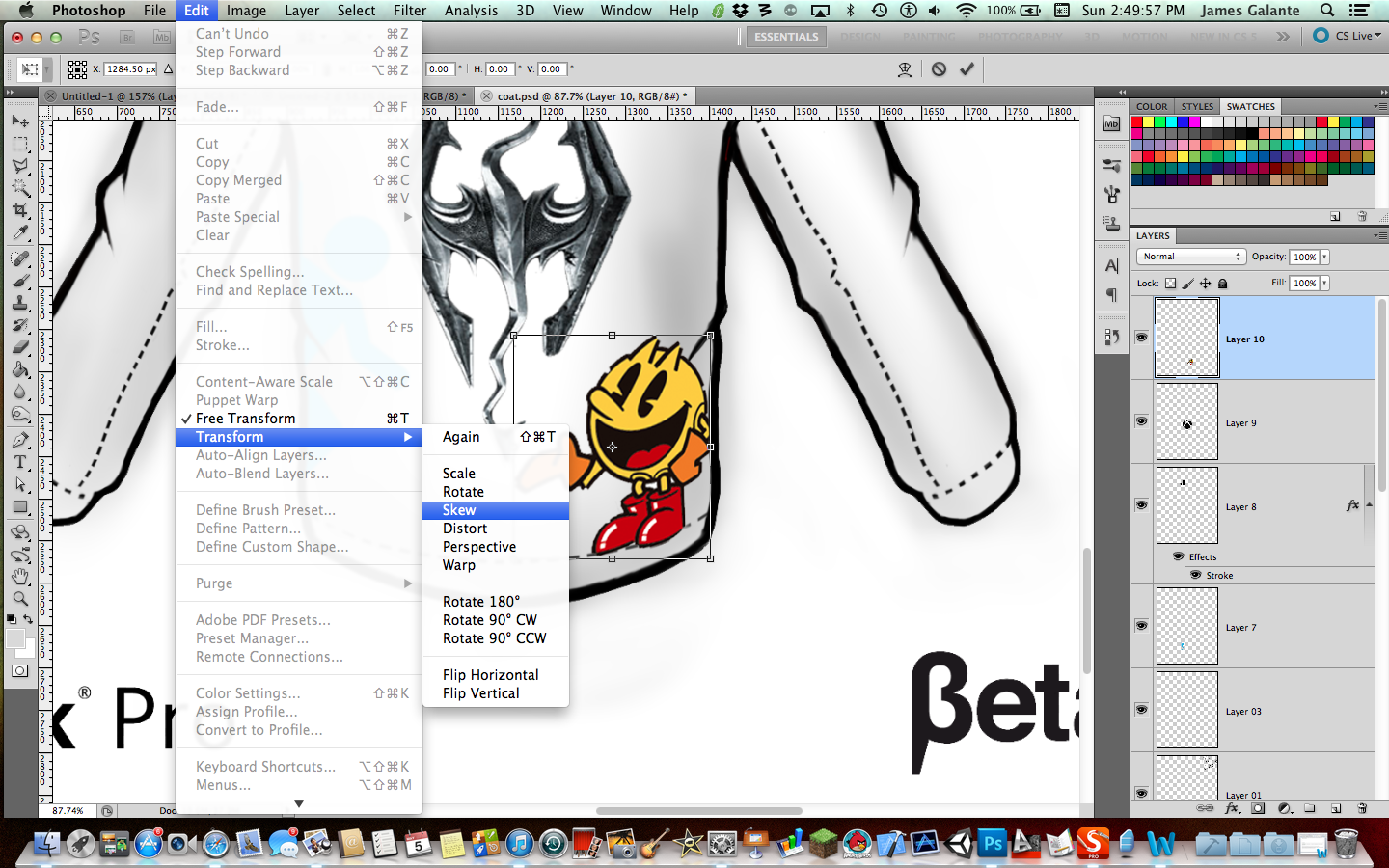Viewport: 1389px width, 868px height.
Task: Collapse Layer 8 effects arrow
Action: click(x=1369, y=504)
